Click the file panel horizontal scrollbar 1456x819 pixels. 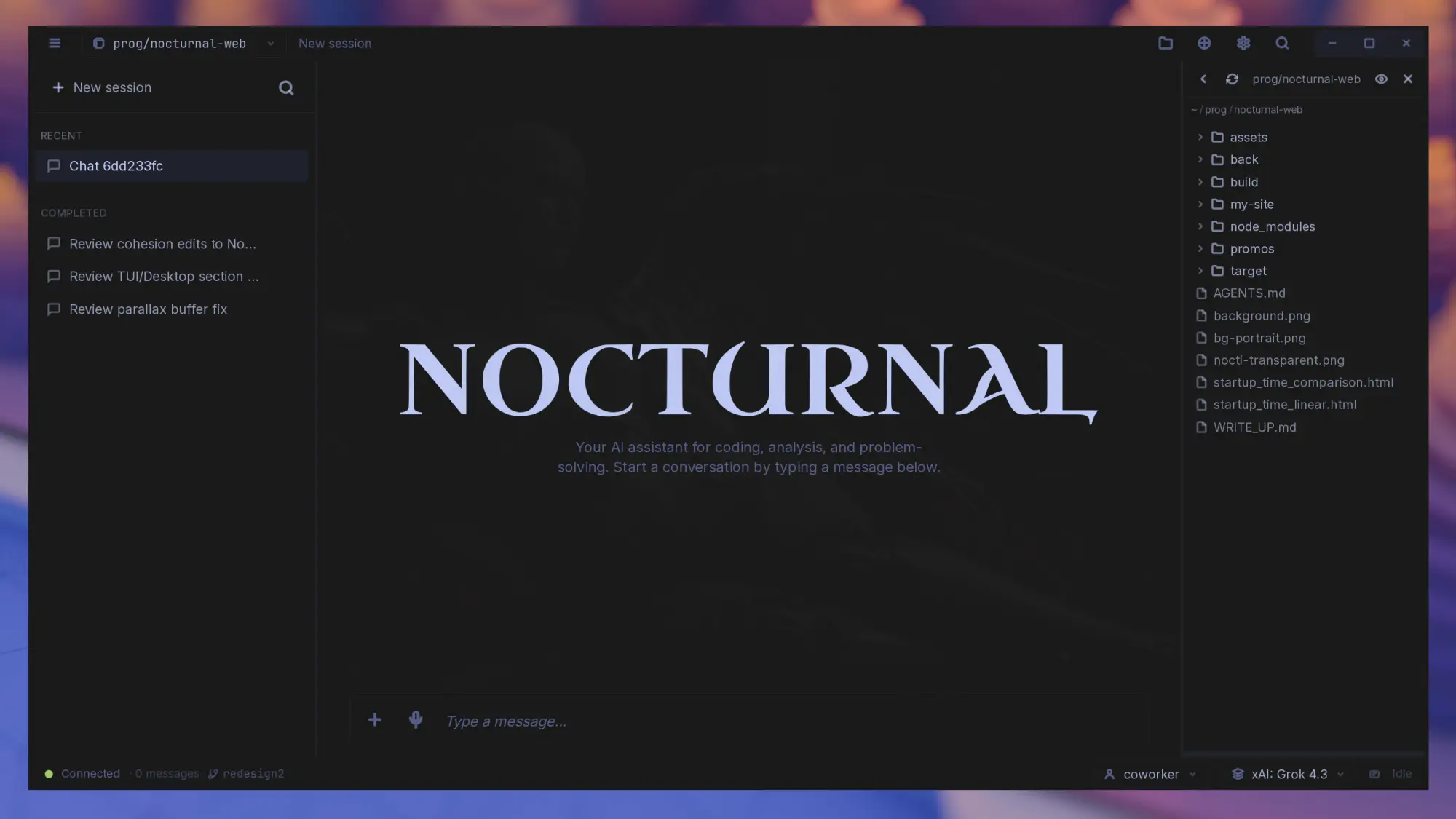[x=1303, y=754]
